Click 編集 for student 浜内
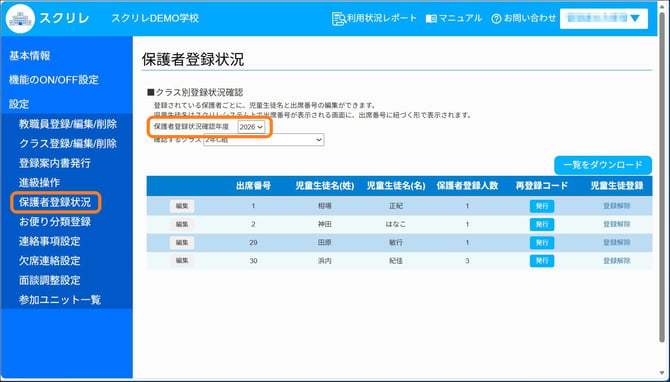The height and width of the screenshot is (382, 670). coord(182,261)
